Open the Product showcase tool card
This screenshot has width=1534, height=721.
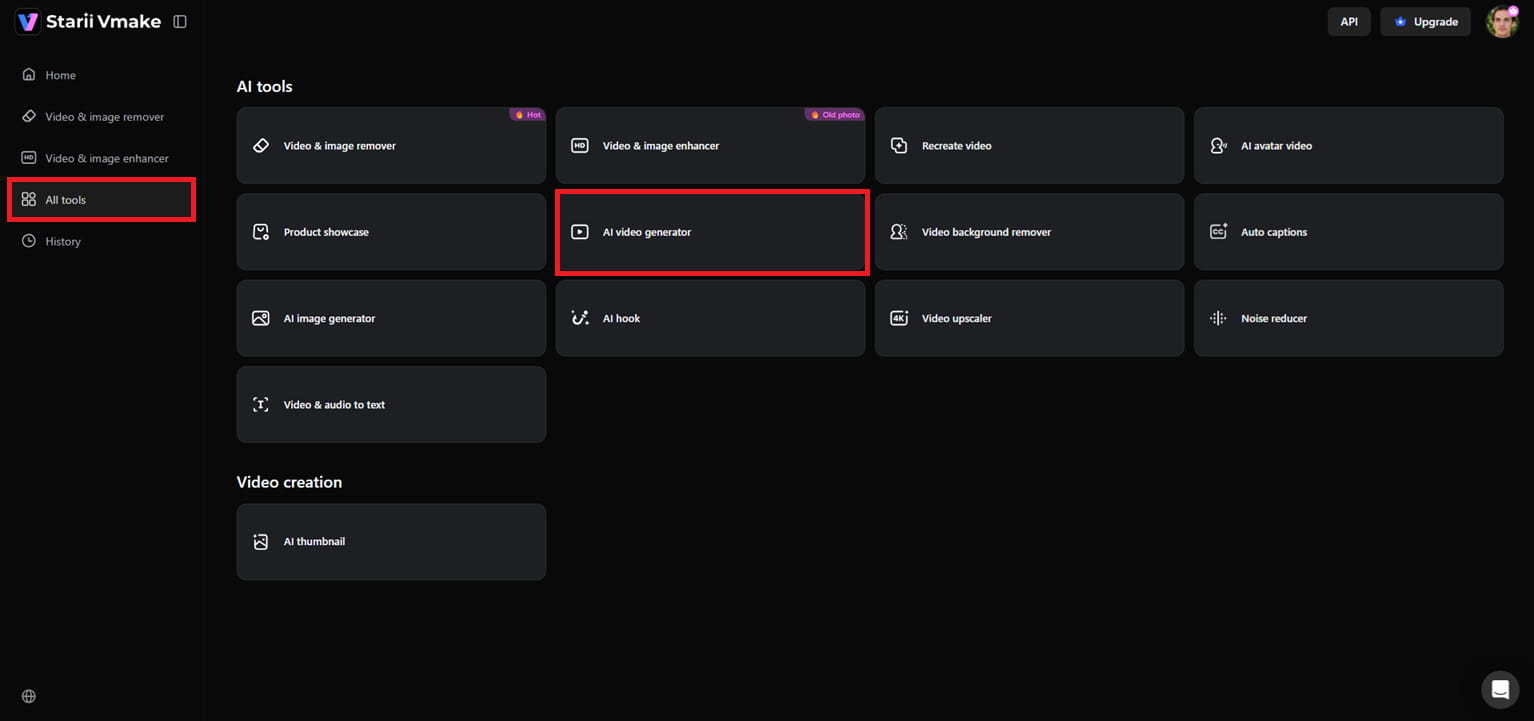click(391, 232)
